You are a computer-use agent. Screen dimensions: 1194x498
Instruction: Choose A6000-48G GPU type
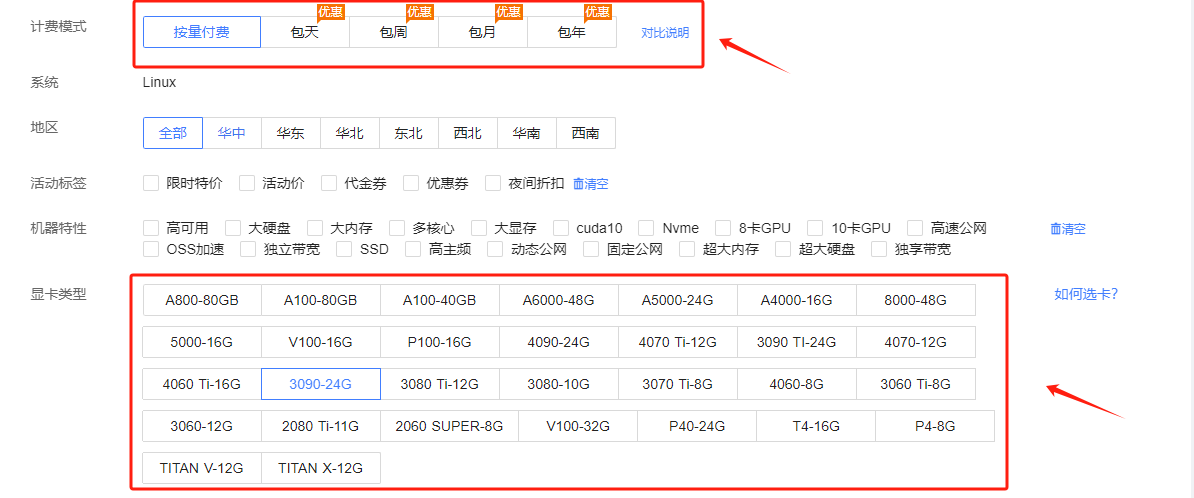pos(558,300)
